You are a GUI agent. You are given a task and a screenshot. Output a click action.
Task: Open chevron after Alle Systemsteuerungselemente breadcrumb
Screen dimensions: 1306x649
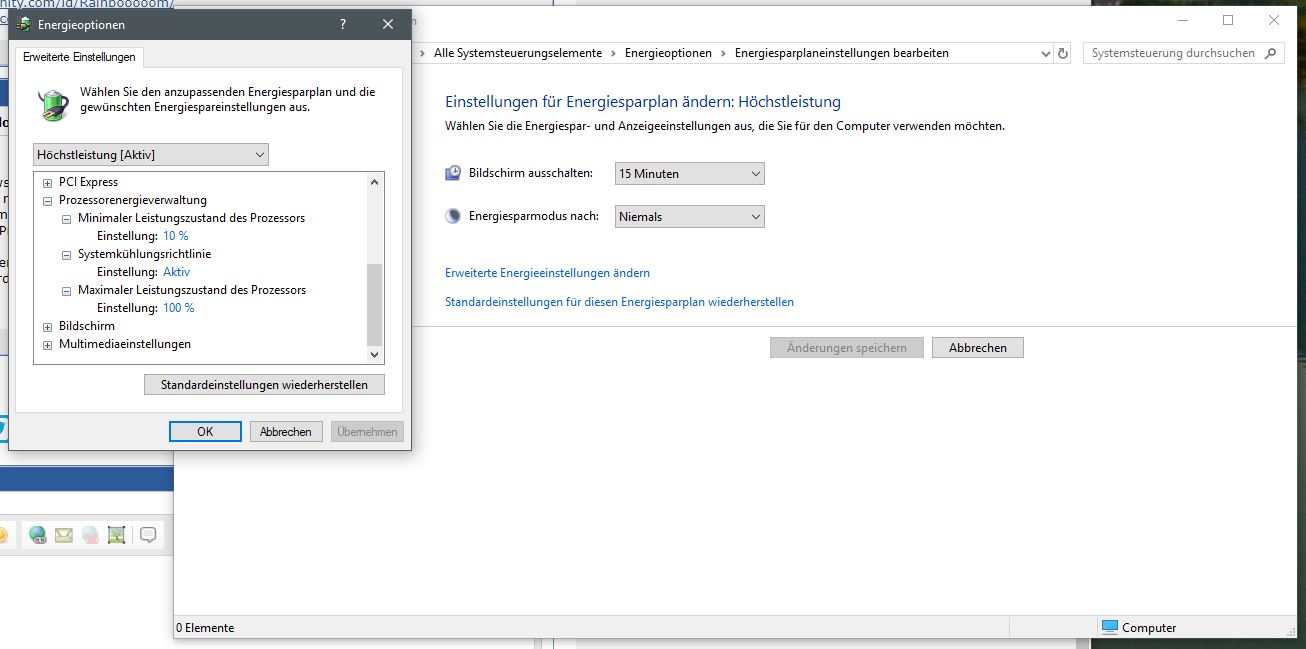pyautogui.click(x=614, y=53)
